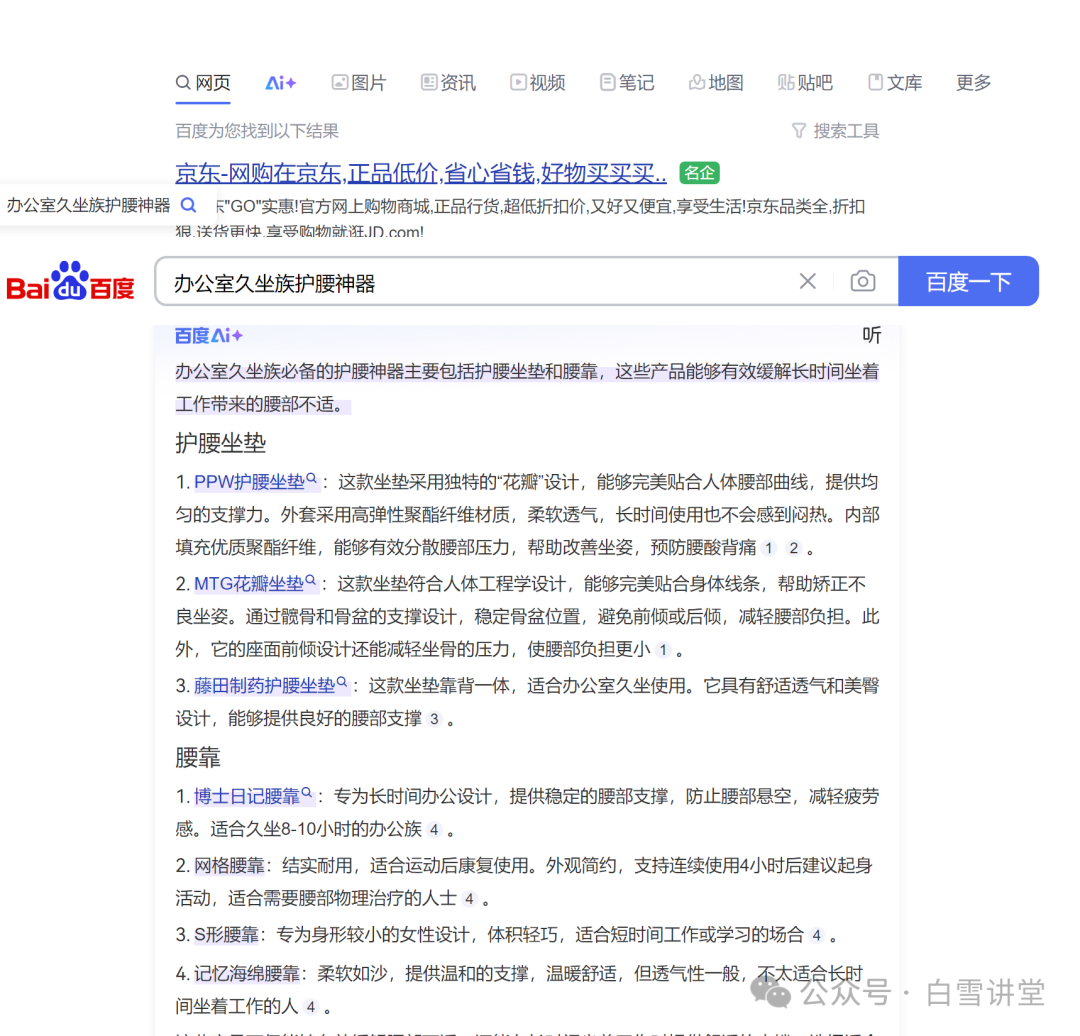The image size is (1080, 1036).
Task: Select the 笔记 notes tab
Action: [x=627, y=83]
